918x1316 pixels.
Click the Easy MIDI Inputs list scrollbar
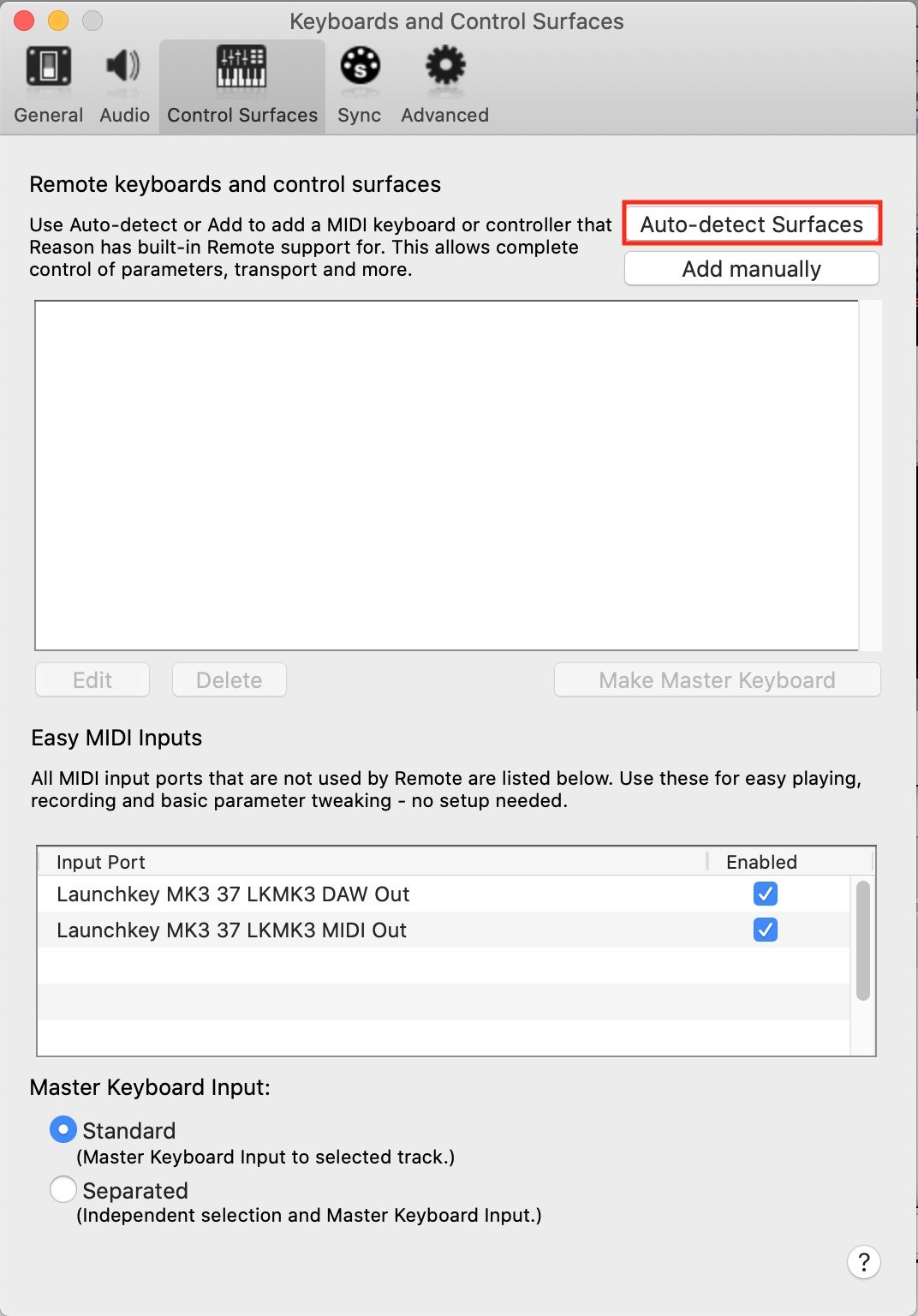(x=863, y=941)
